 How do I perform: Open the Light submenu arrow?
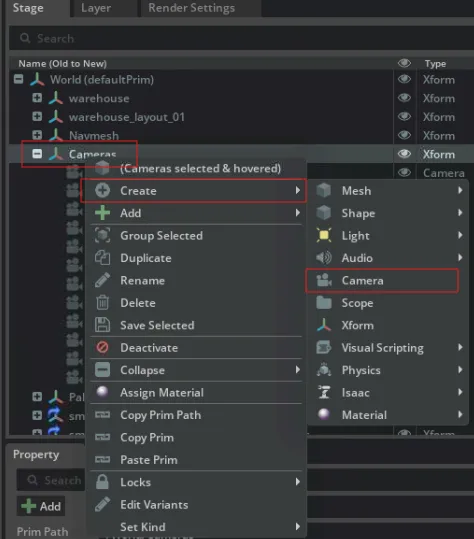(x=460, y=235)
